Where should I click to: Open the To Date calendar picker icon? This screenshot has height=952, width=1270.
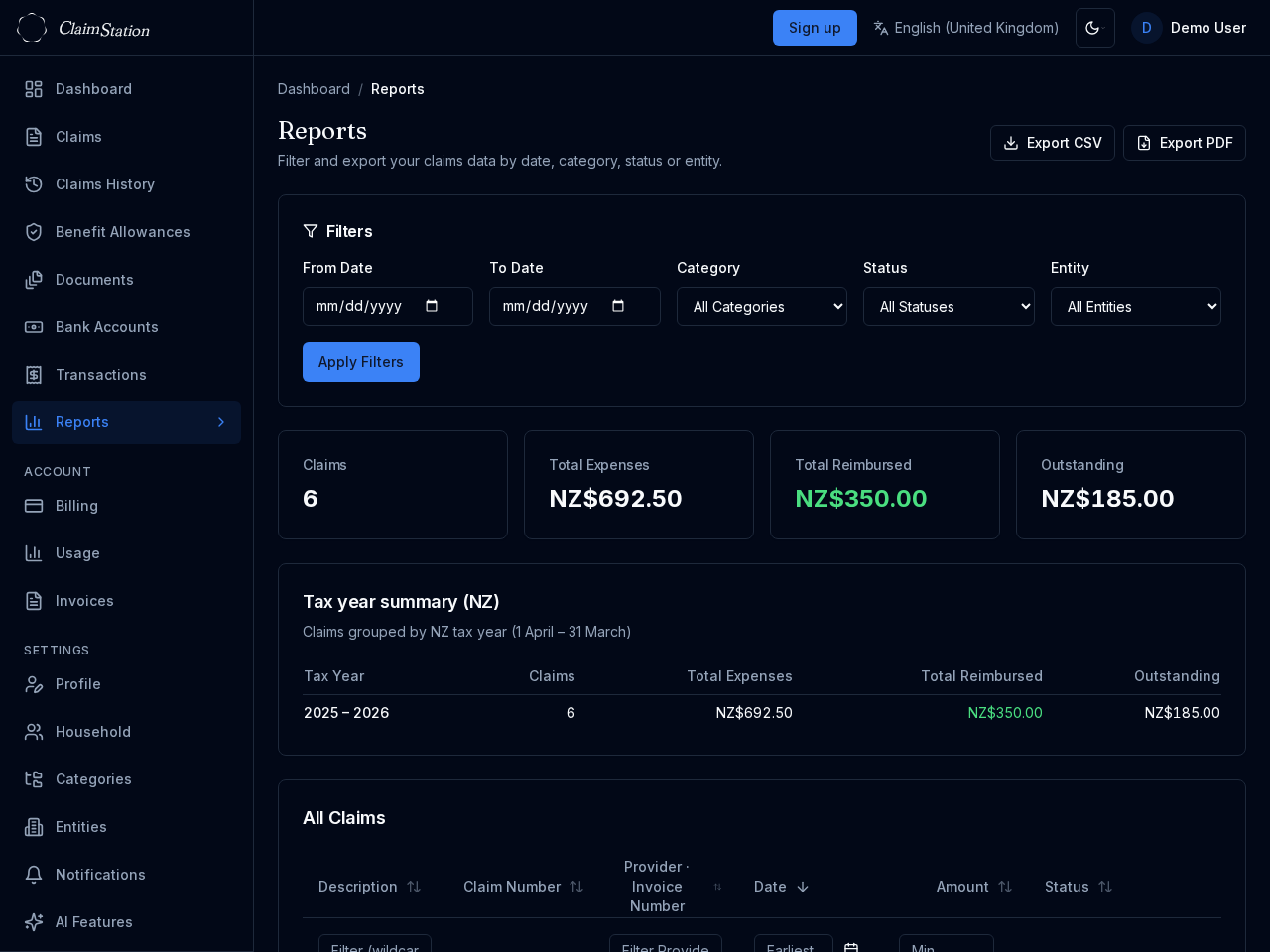618,306
